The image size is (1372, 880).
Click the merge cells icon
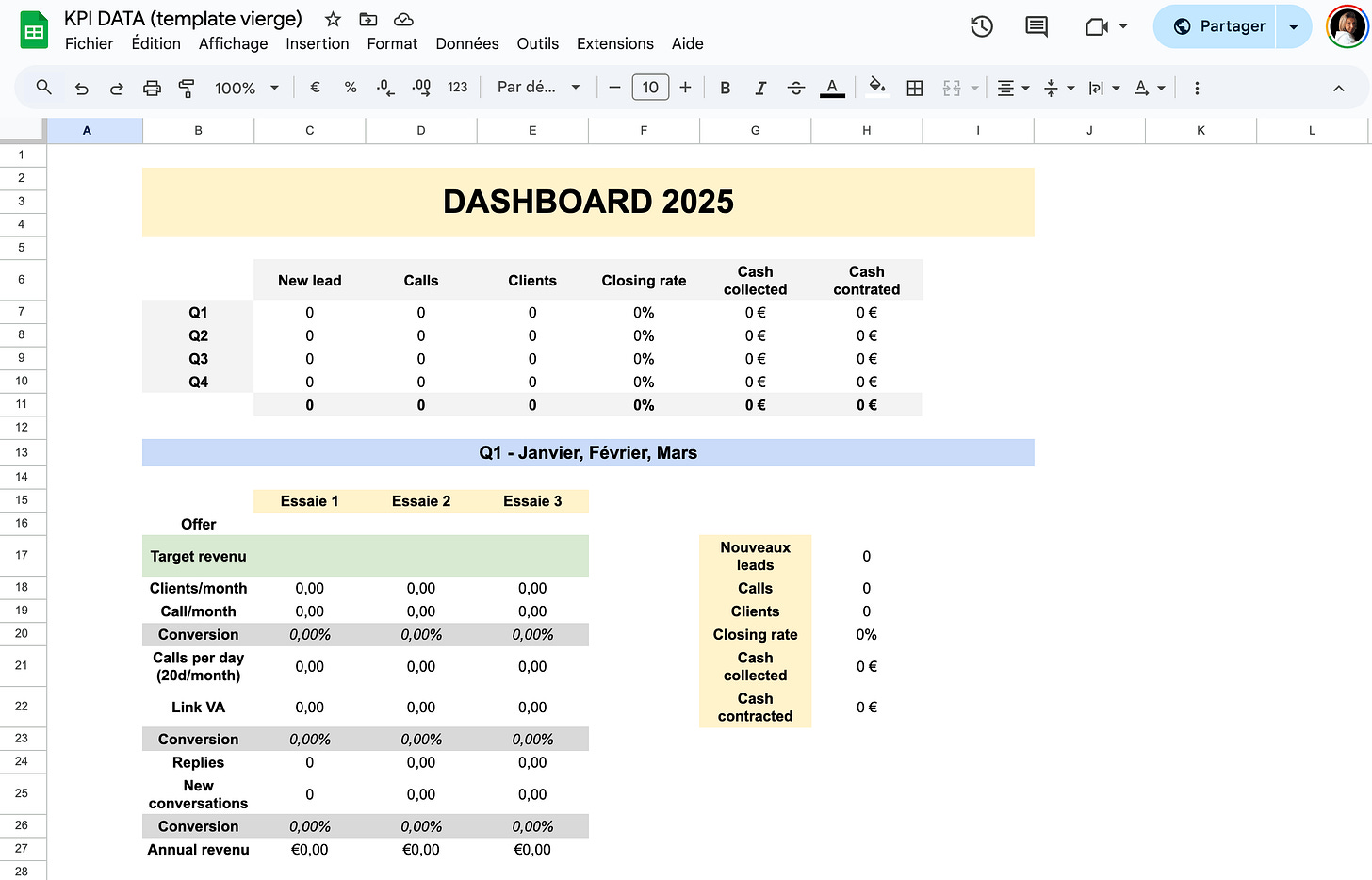pos(952,88)
